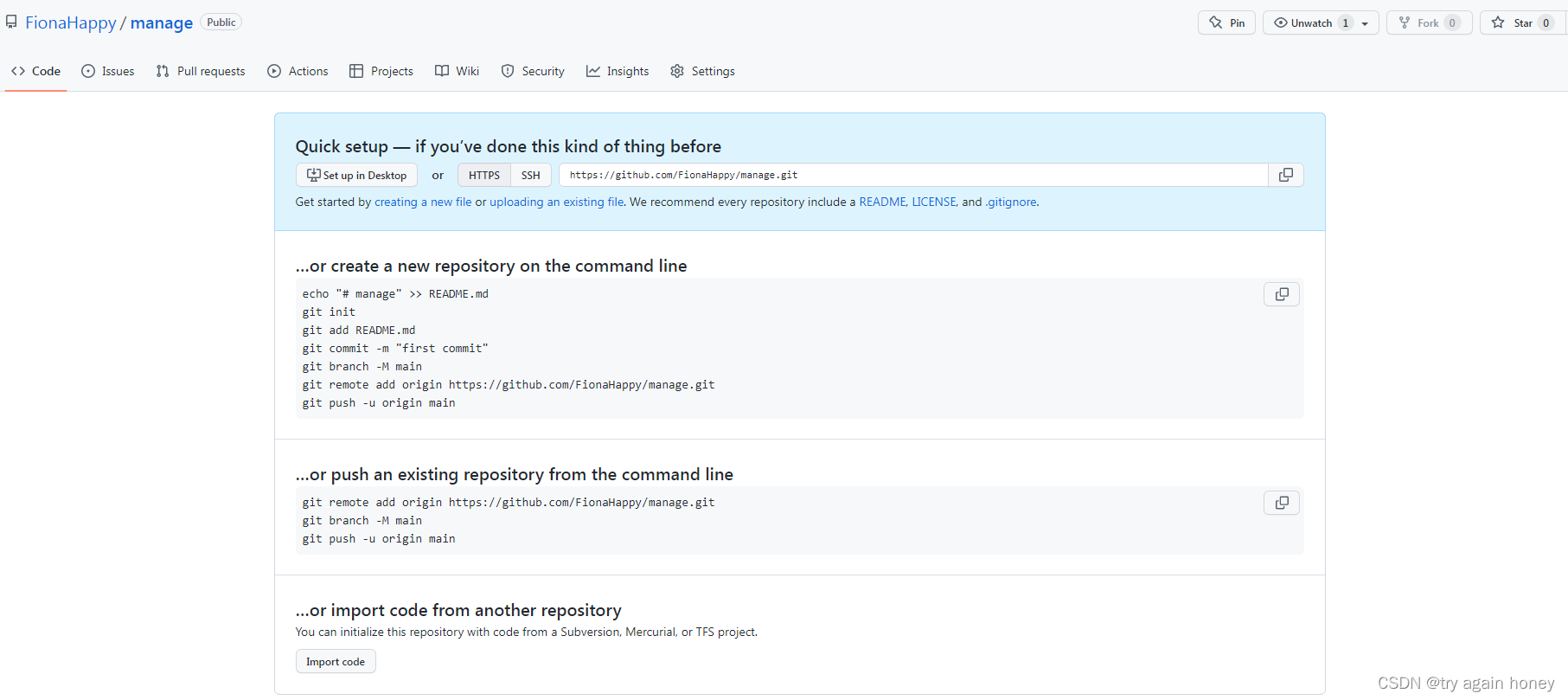1568x700 pixels.
Task: Click the Quick setup heading text
Action: [x=509, y=146]
